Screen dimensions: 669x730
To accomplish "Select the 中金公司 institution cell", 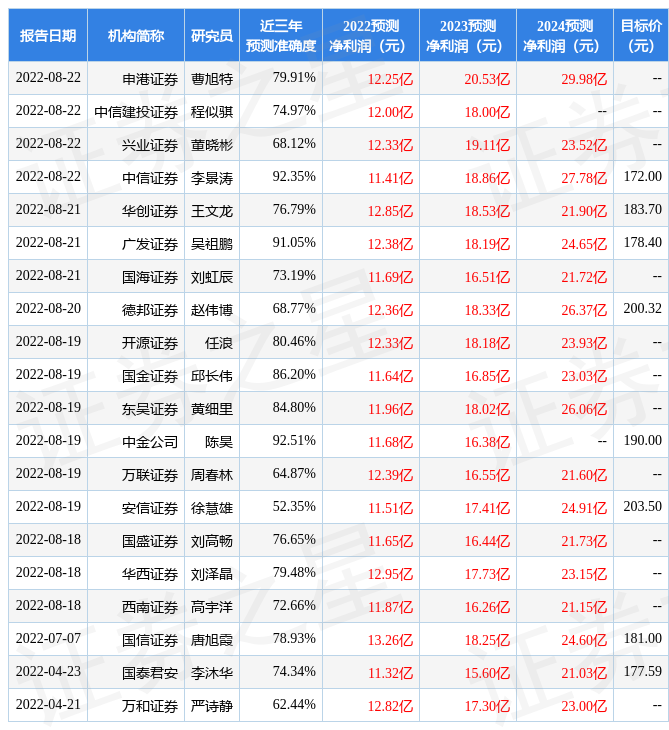I will 135,442.
